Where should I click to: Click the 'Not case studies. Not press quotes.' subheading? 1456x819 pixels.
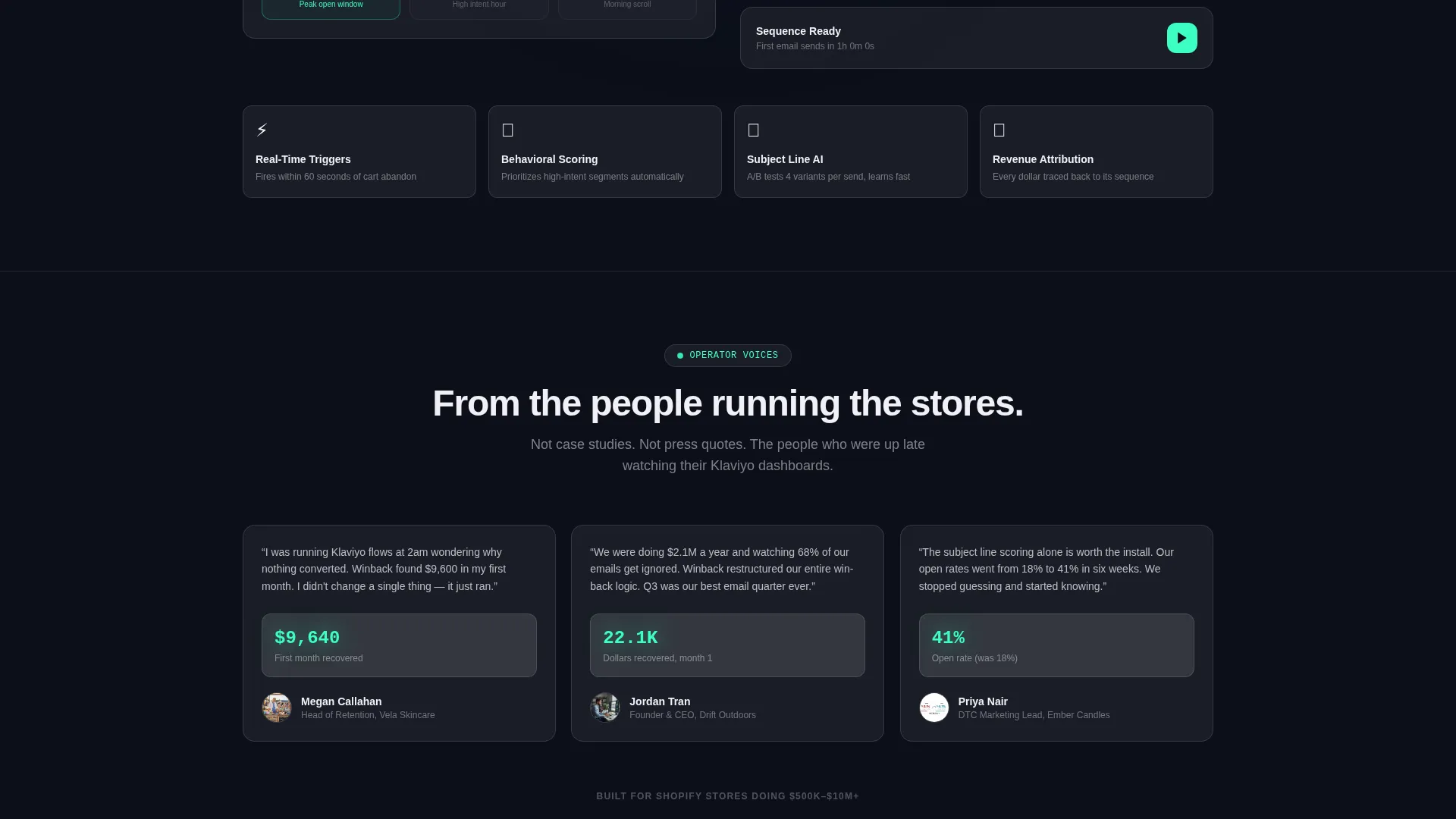point(728,455)
